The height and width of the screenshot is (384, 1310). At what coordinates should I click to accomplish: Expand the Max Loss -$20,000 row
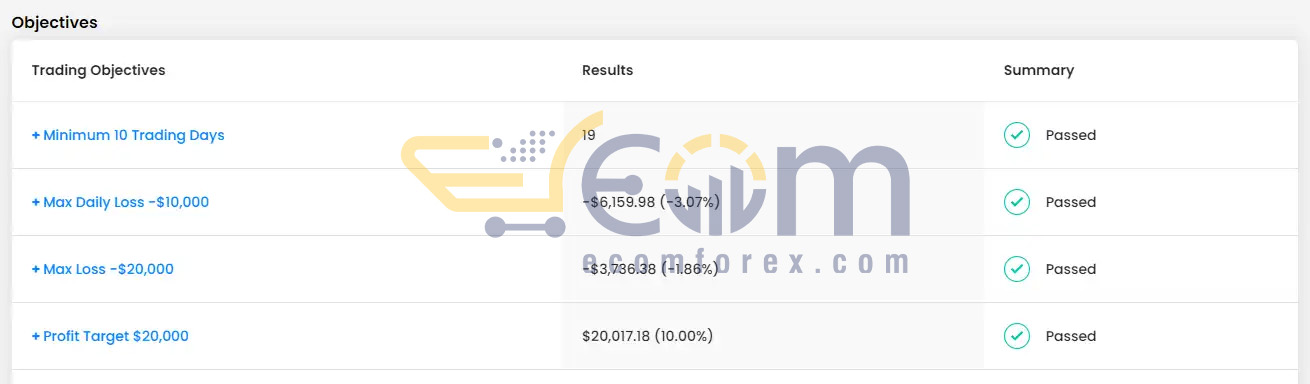[102, 269]
